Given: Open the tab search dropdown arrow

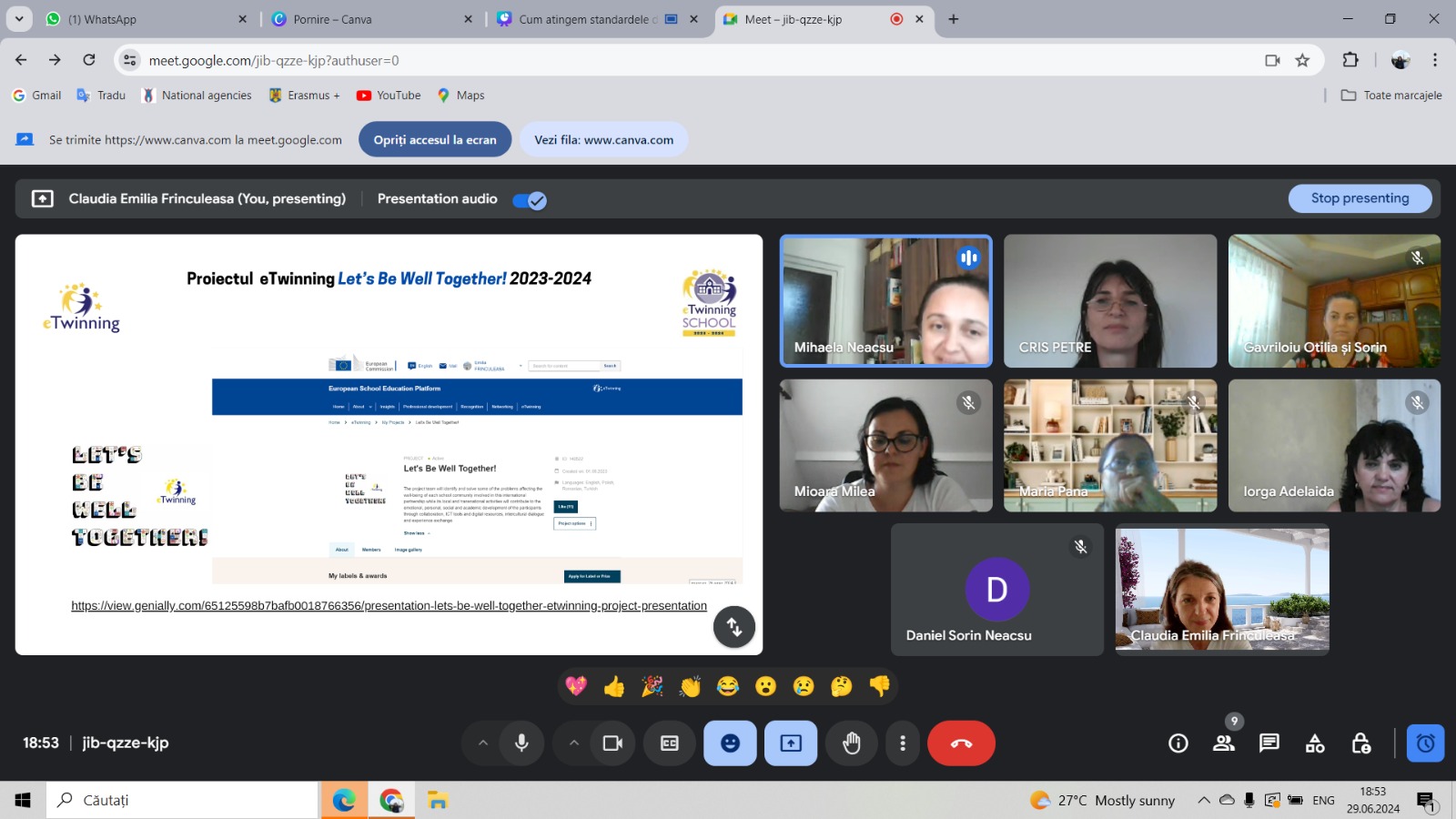Looking at the screenshot, I should pyautogui.click(x=18, y=19).
